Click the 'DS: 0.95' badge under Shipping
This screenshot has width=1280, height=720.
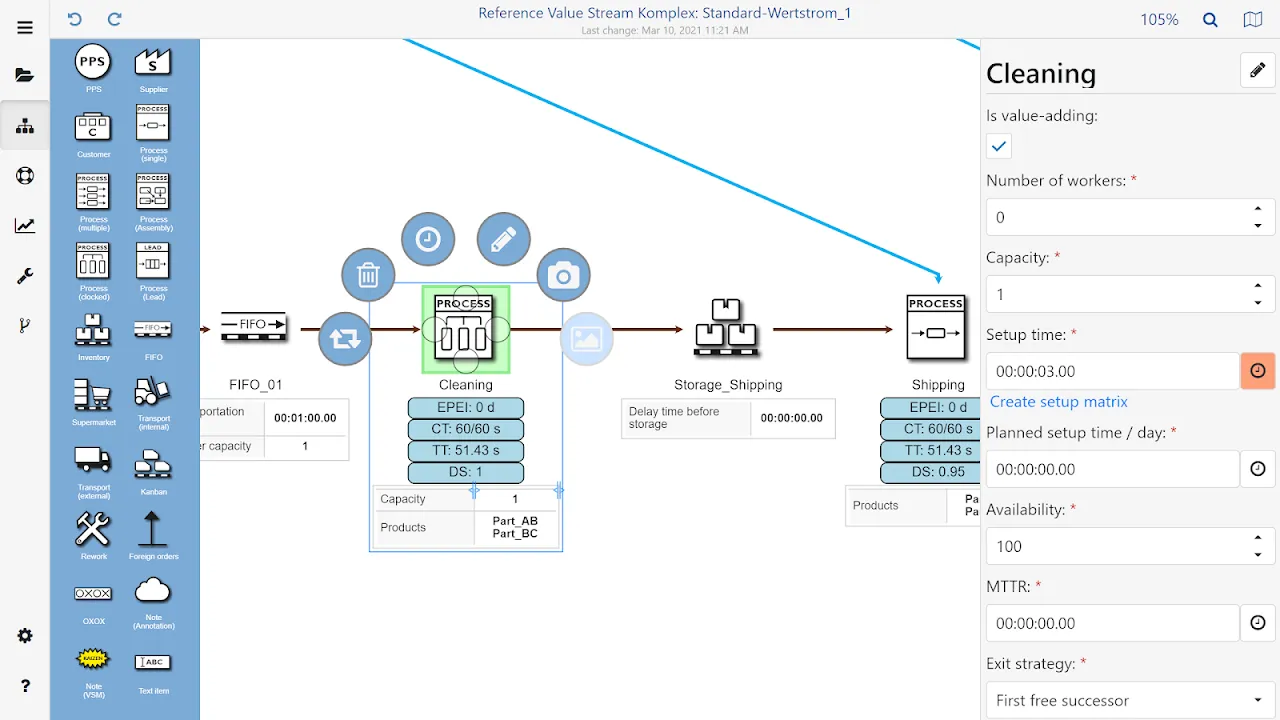pyautogui.click(x=930, y=472)
